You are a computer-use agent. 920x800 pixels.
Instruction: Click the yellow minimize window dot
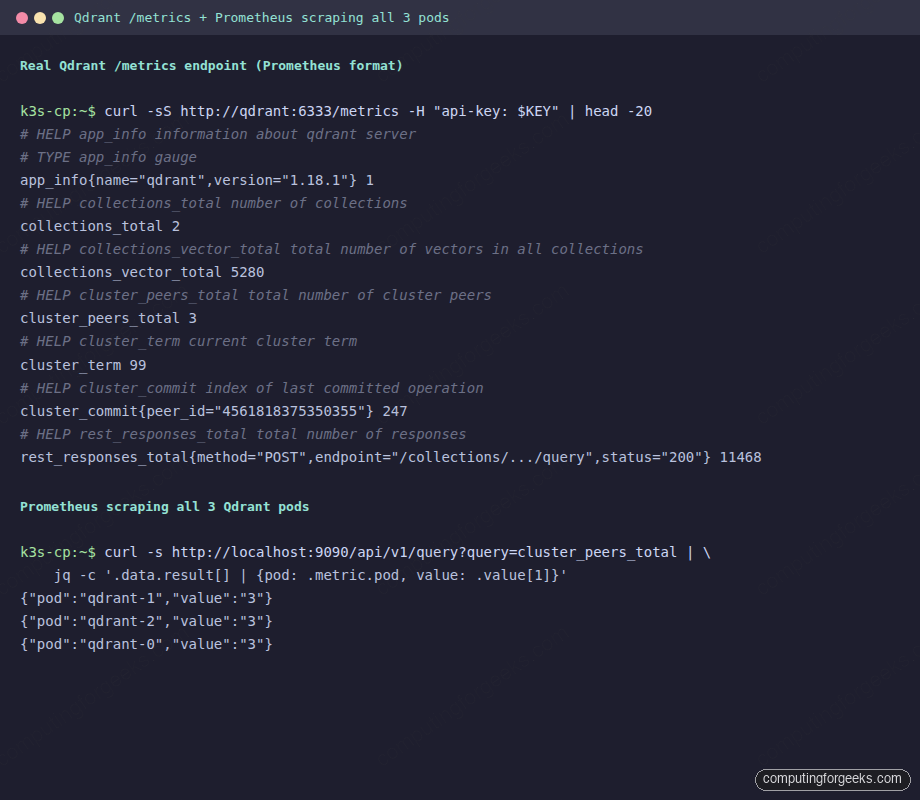pos(40,18)
